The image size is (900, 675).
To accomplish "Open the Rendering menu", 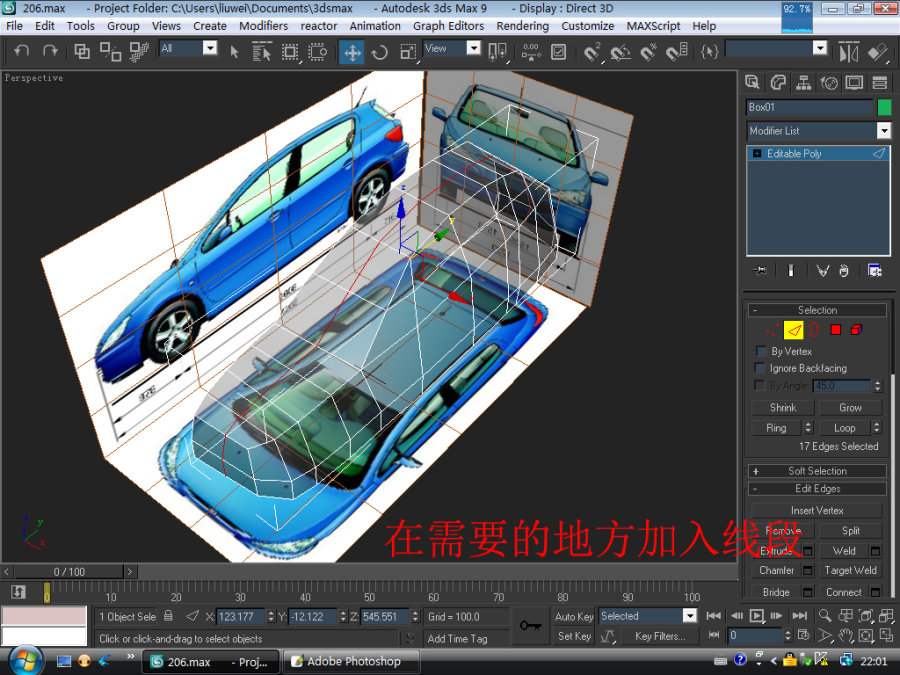I will [x=522, y=26].
